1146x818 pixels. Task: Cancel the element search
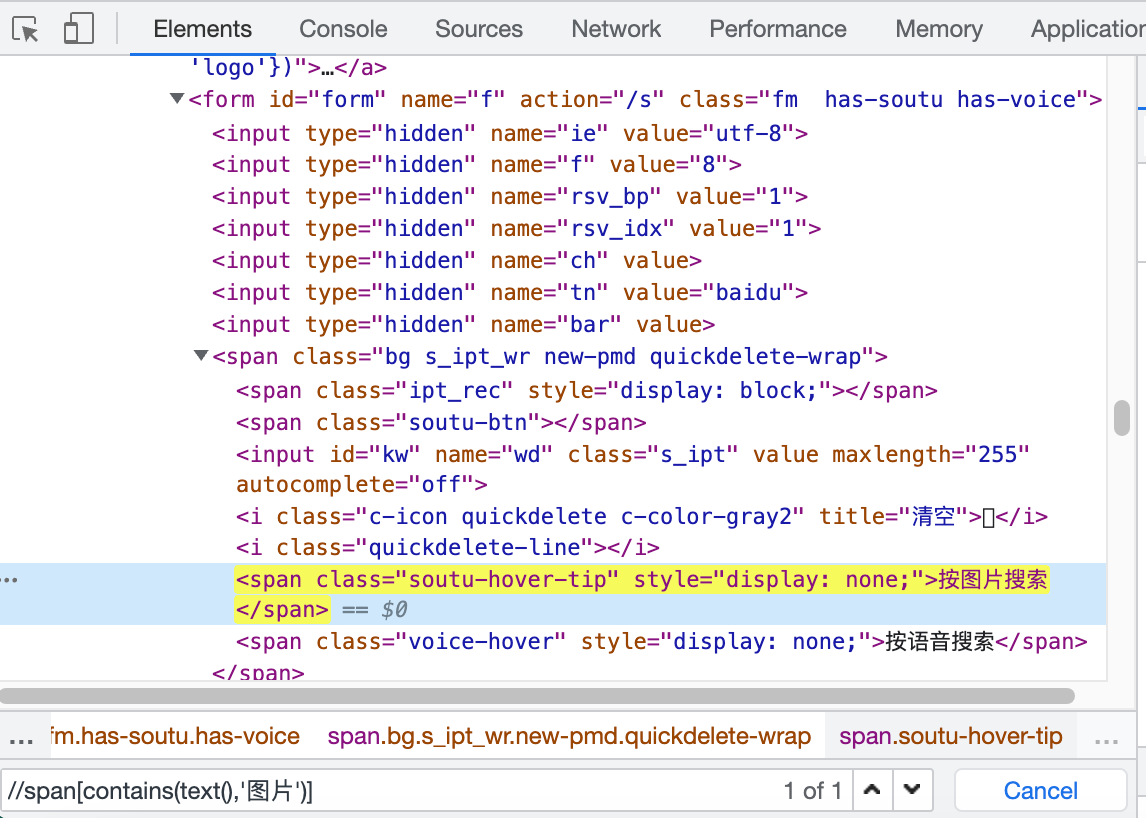click(x=1040, y=790)
